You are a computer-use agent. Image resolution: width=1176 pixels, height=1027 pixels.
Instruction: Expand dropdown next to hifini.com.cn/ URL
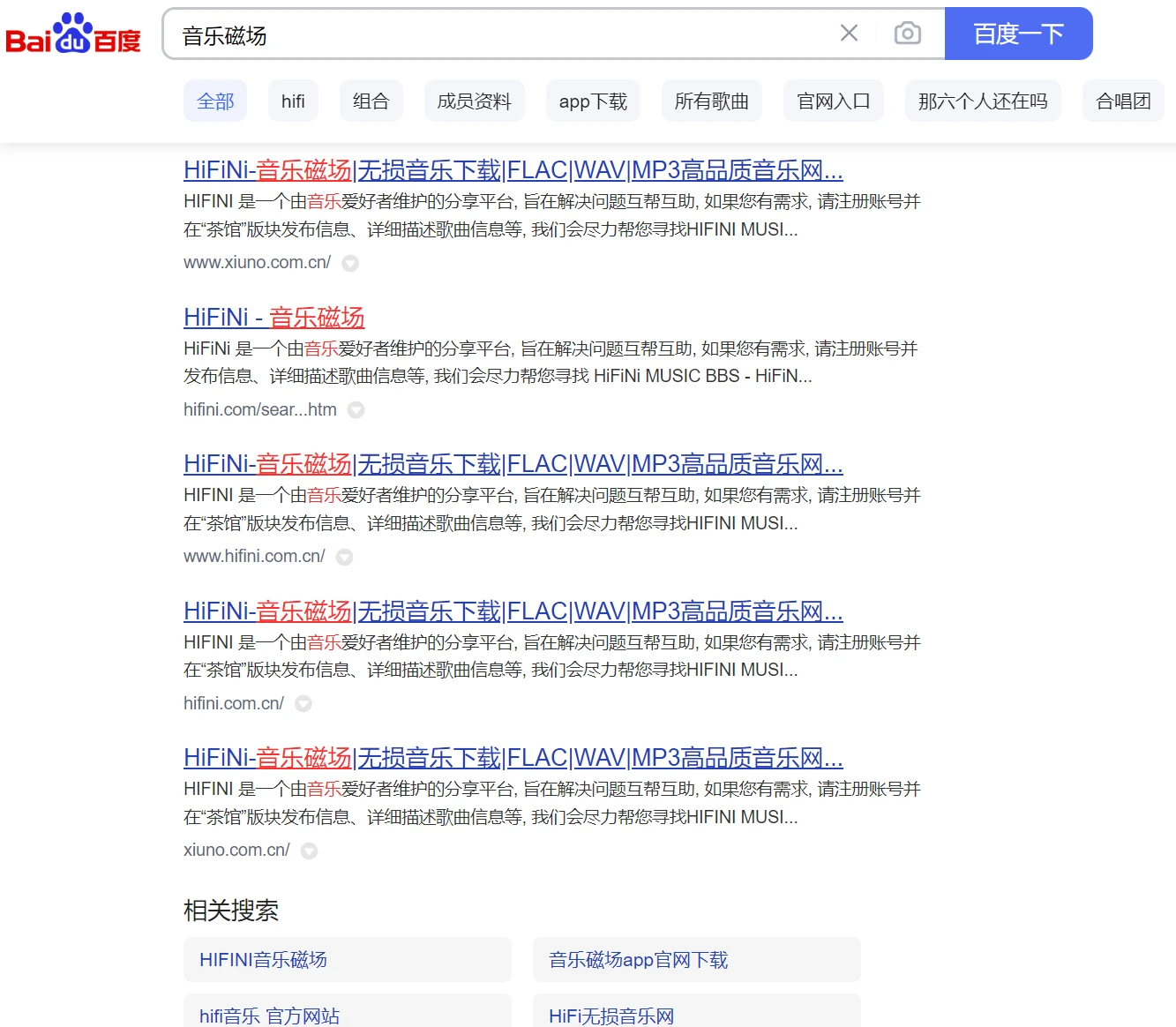coord(303,704)
